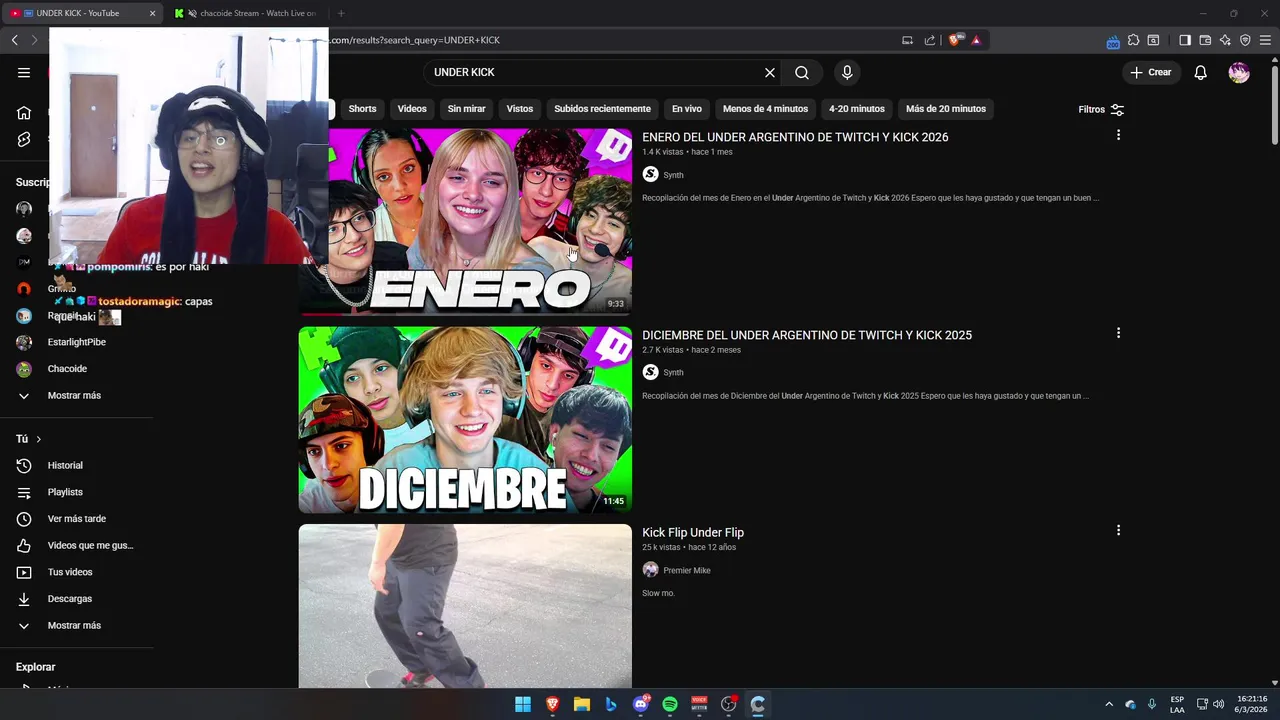Select the Vistos filter chip

(520, 109)
